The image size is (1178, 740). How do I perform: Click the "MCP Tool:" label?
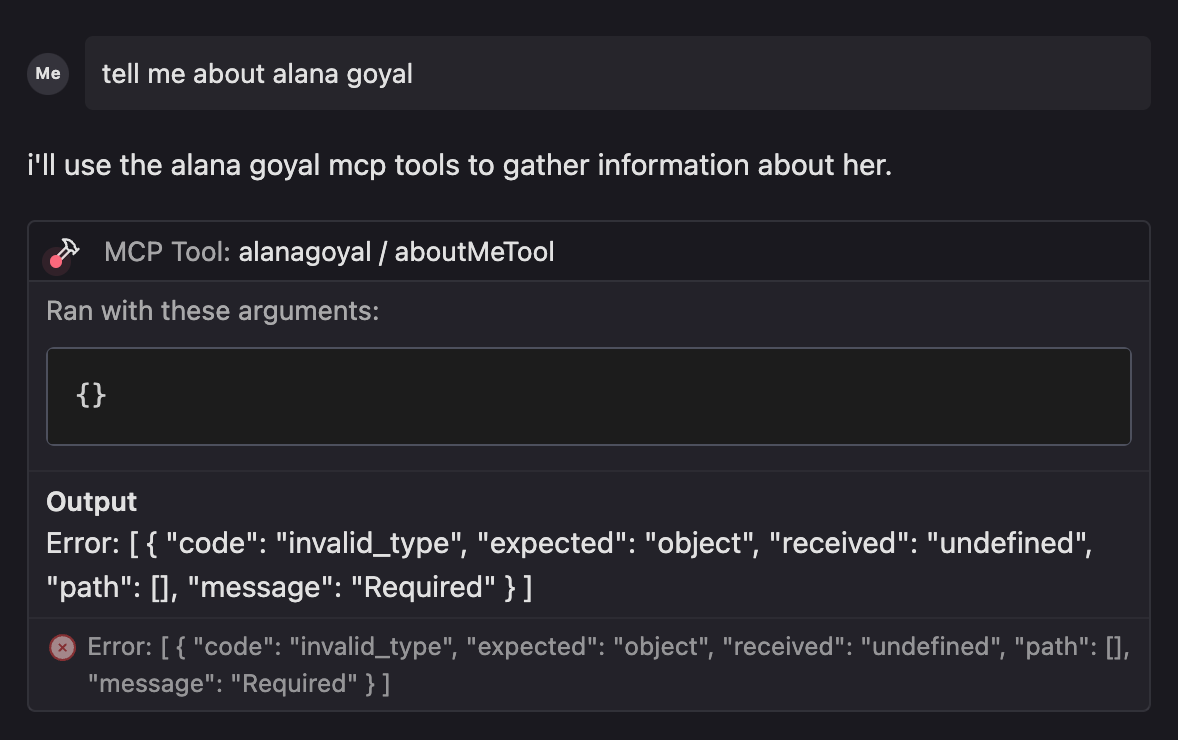coord(167,252)
